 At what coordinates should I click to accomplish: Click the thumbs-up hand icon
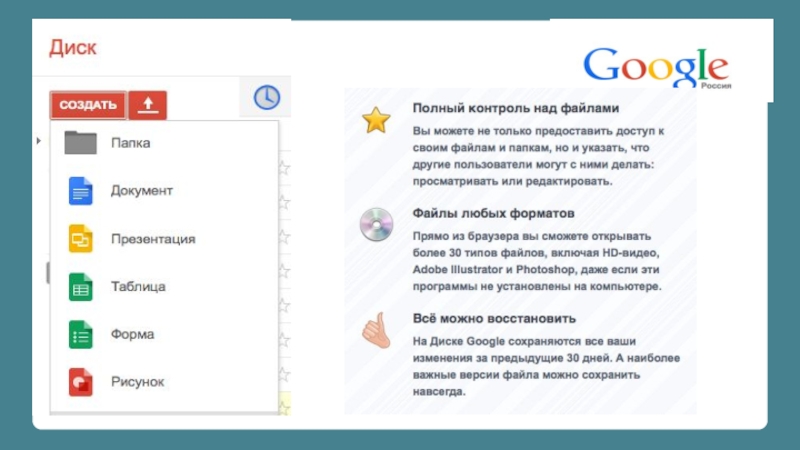pos(376,331)
